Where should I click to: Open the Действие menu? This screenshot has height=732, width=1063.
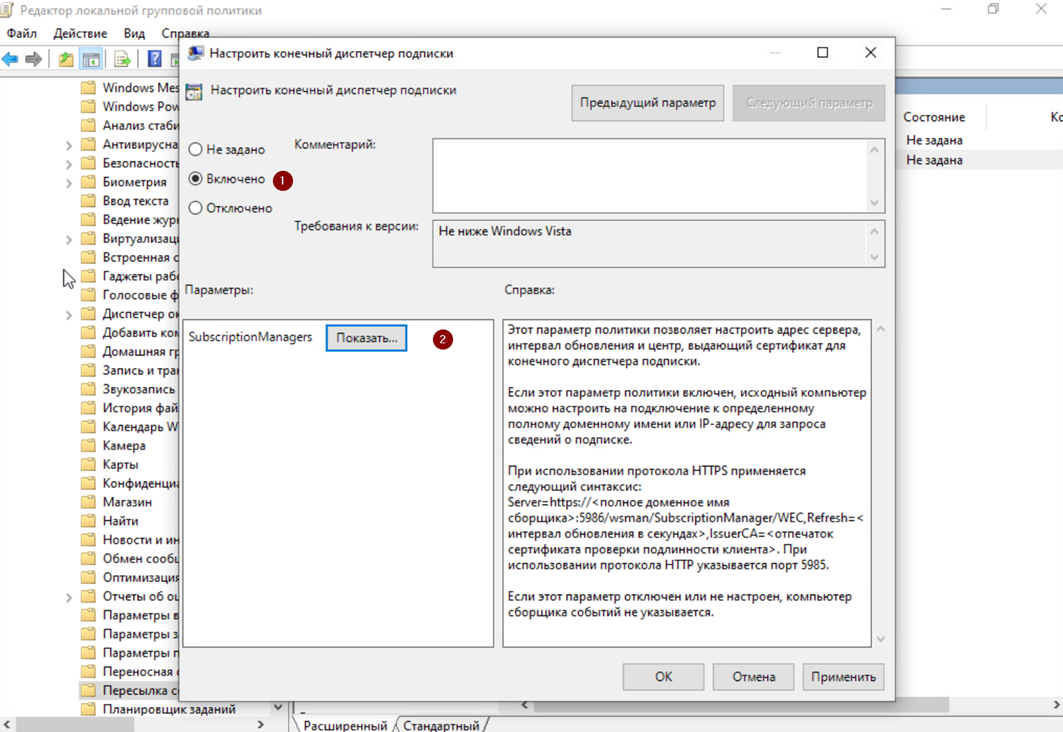point(80,33)
